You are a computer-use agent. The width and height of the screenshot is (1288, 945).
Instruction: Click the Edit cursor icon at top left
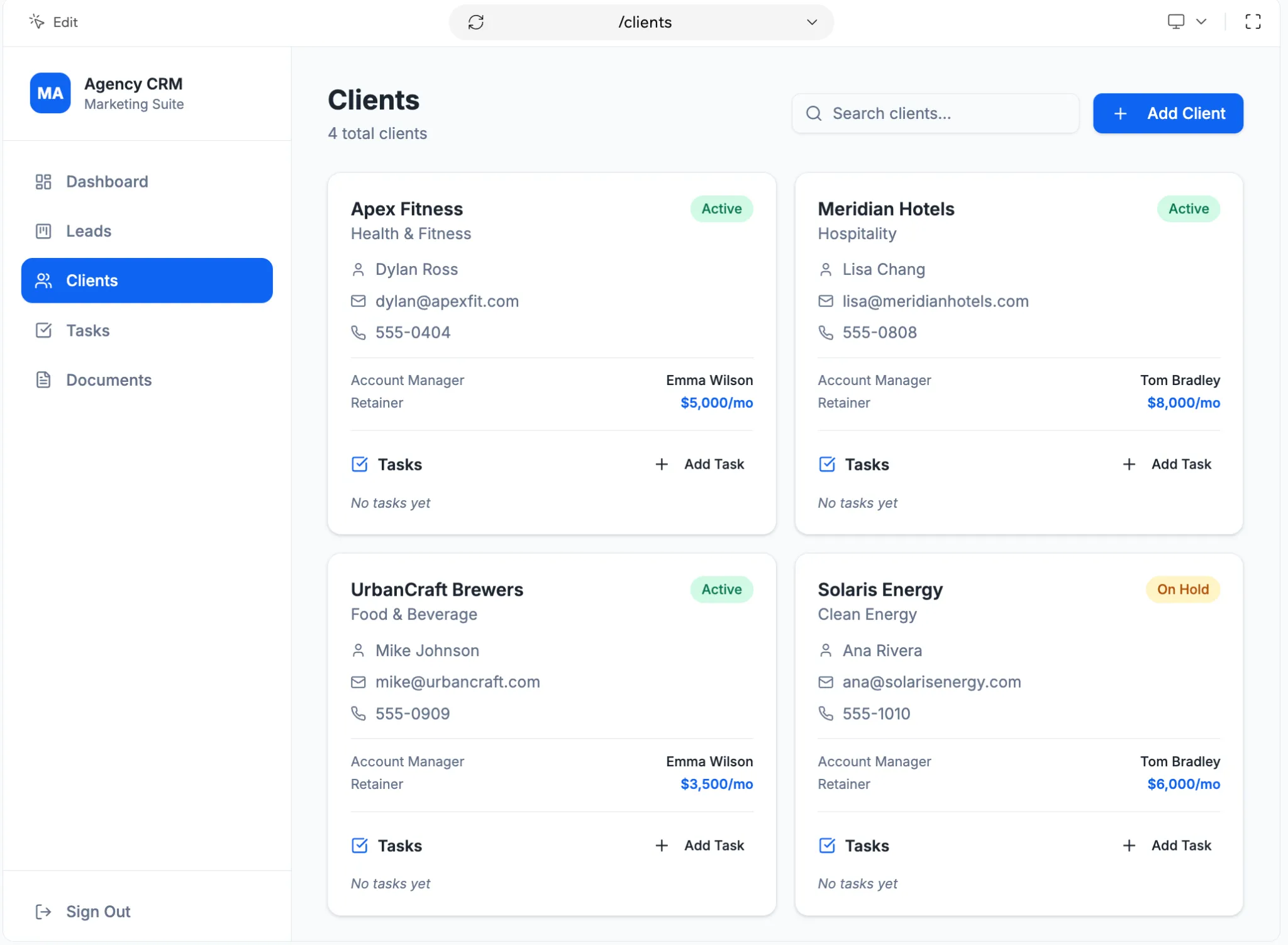37,22
